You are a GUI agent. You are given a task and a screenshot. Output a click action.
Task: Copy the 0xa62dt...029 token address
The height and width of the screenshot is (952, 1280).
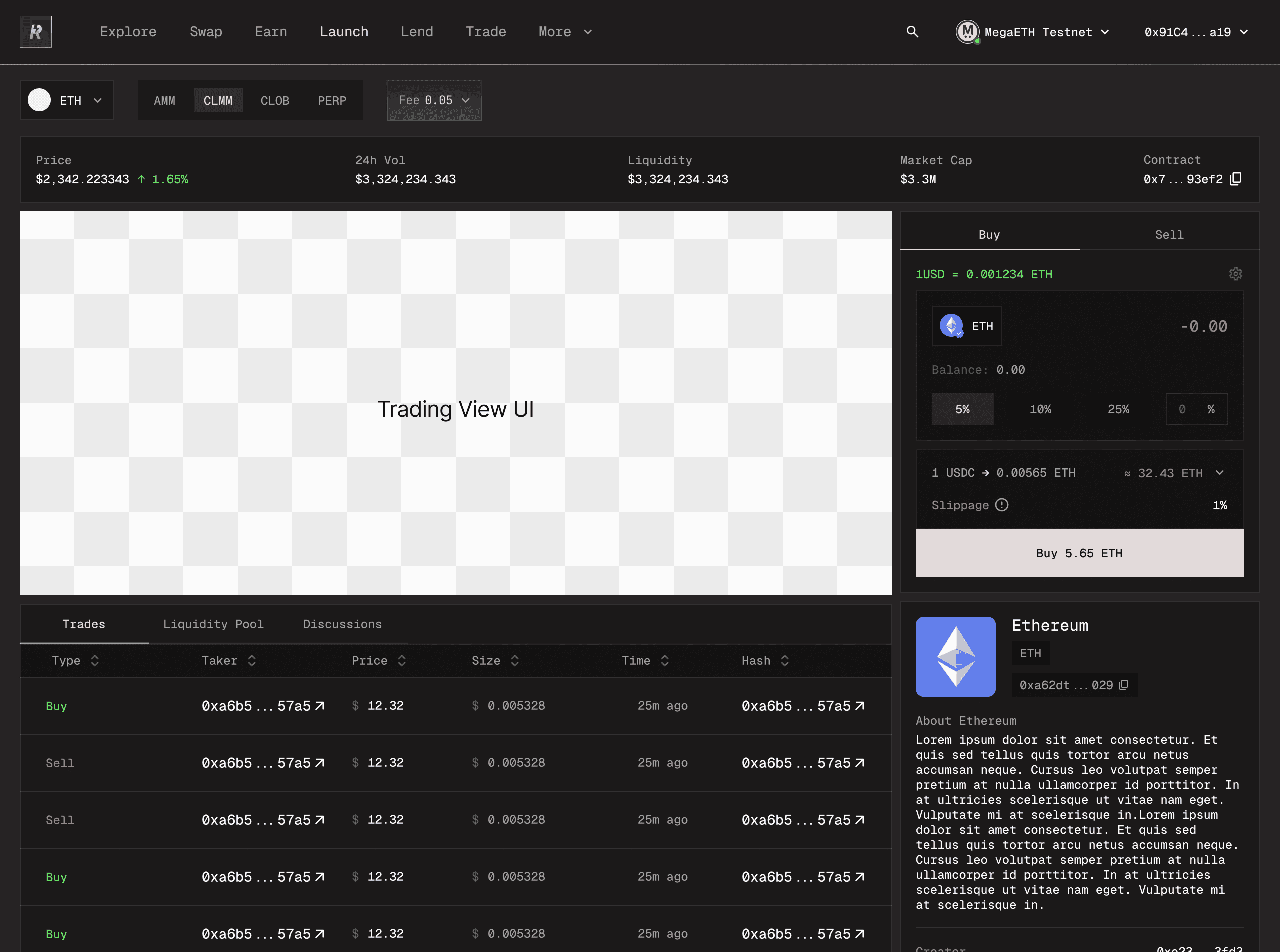tap(1124, 685)
